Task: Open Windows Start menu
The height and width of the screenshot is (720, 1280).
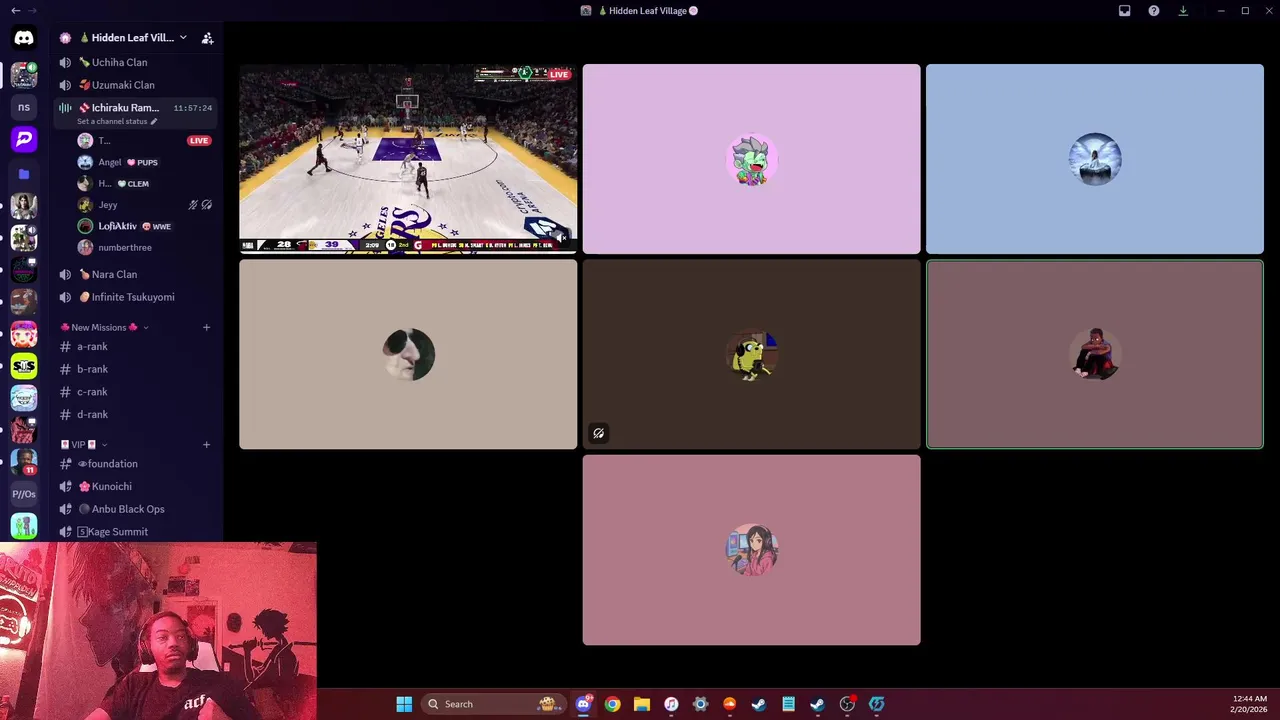Action: (x=404, y=704)
